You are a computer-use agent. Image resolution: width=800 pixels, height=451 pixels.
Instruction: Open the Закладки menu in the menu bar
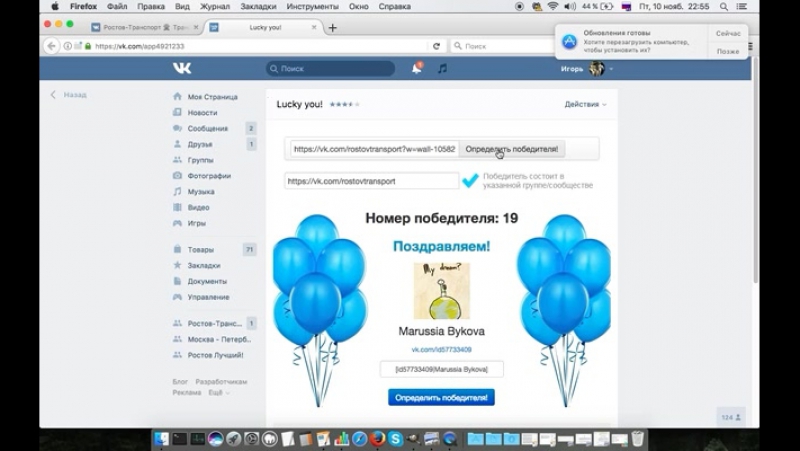click(x=258, y=7)
